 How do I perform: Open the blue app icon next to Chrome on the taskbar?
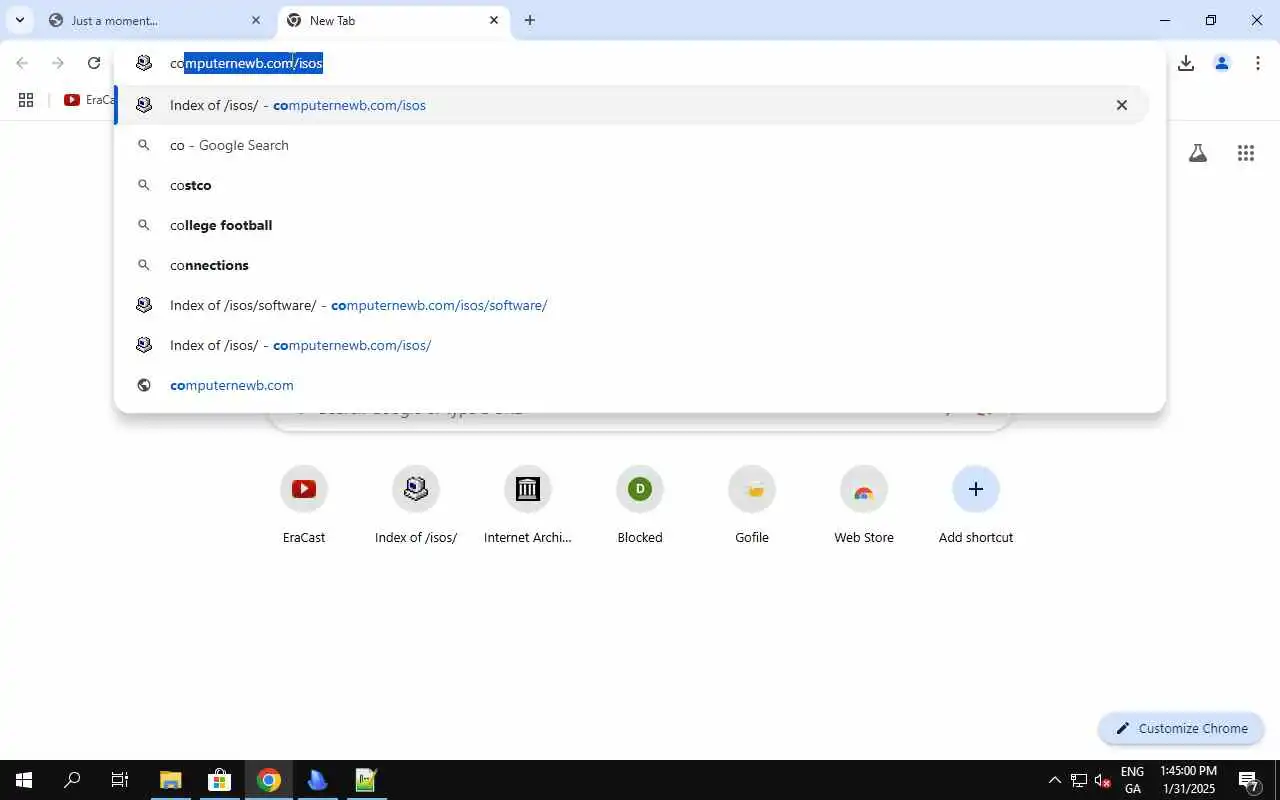[x=317, y=780]
